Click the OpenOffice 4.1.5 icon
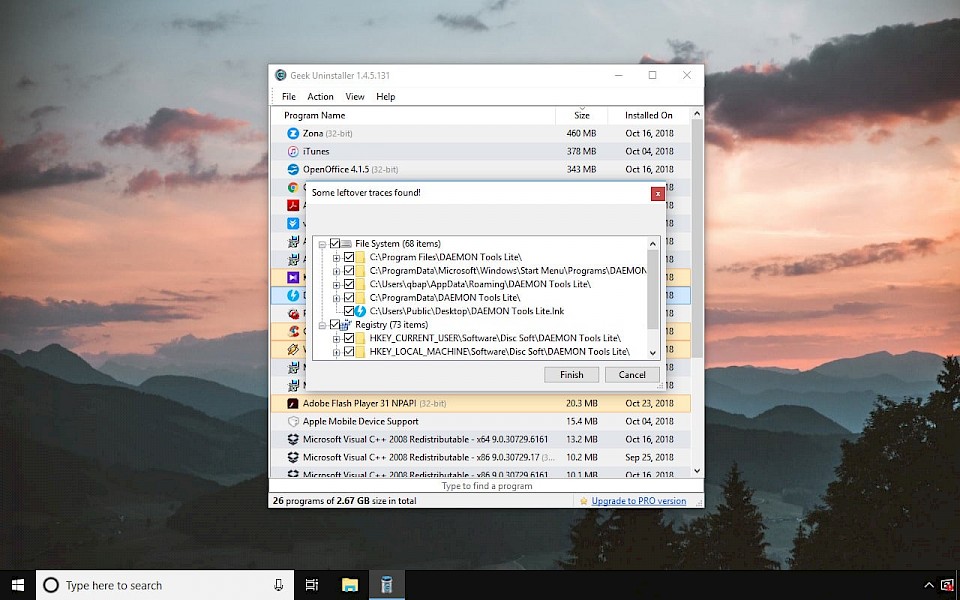This screenshot has width=960, height=600. 293,170
